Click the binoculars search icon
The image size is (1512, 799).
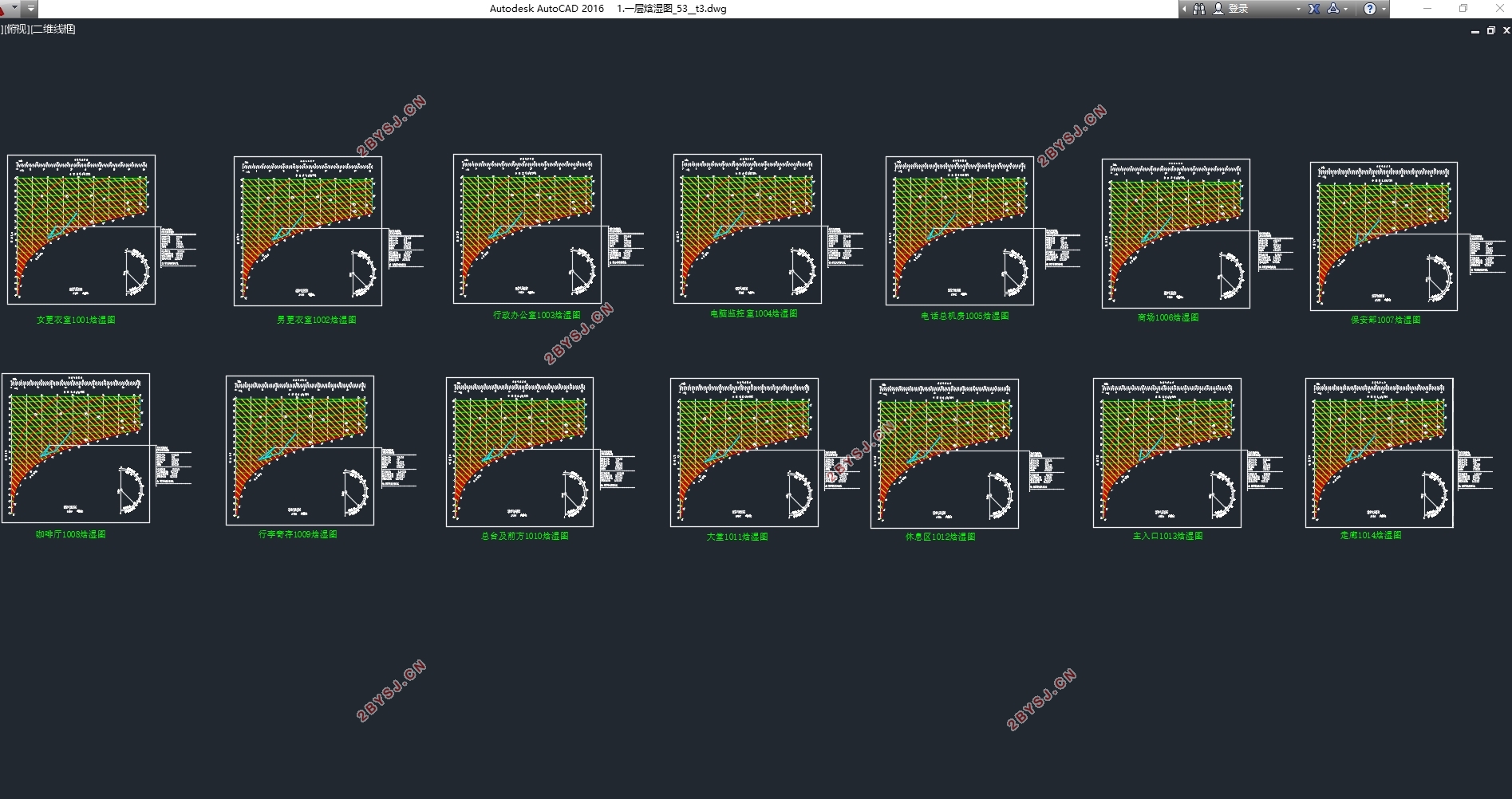coord(1198,9)
